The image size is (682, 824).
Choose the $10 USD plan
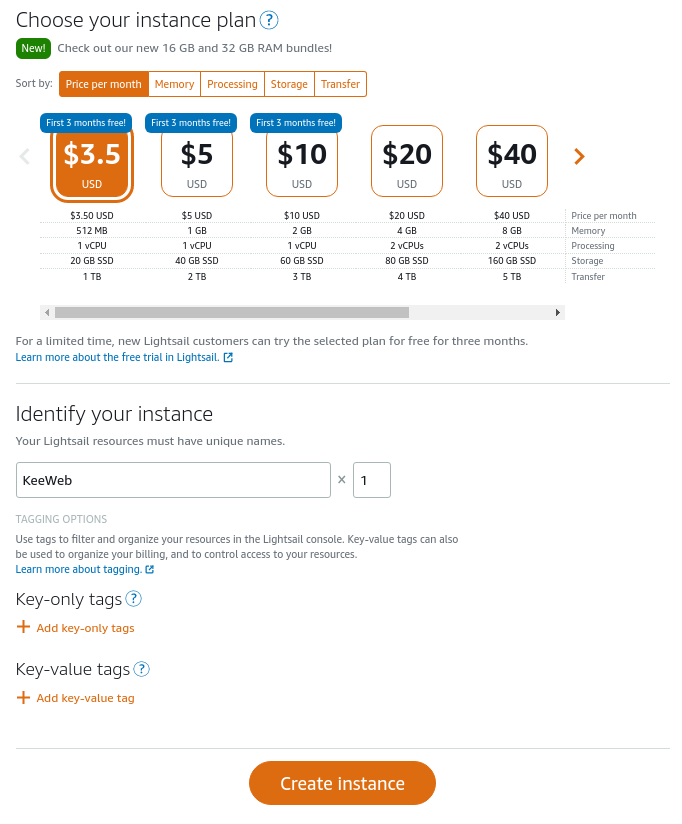pos(302,160)
